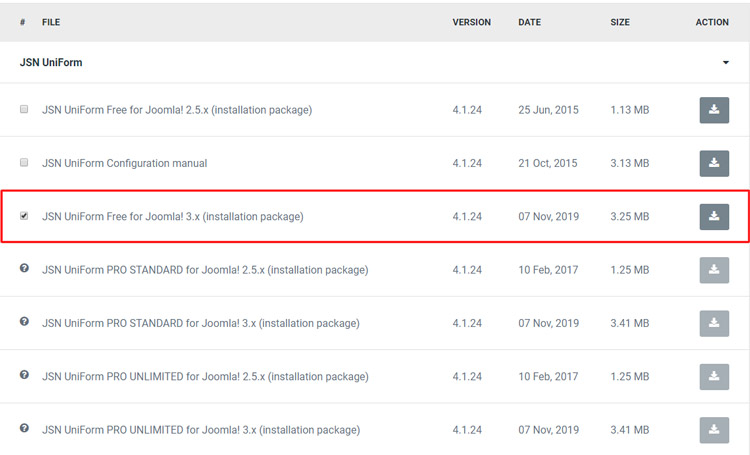The image size is (750, 455).
Task: Click file name PRO UNLIMITED for Joomla! 2.5.x
Action: 205,377
